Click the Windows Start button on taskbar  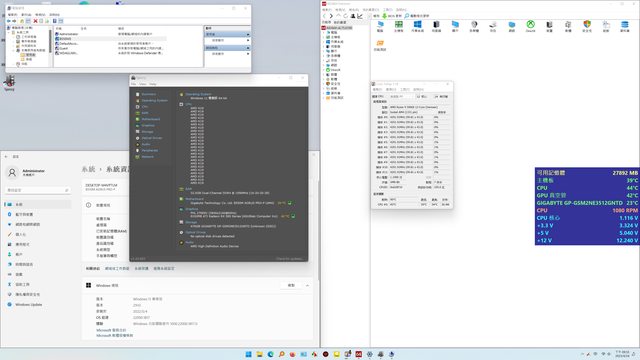249,354
